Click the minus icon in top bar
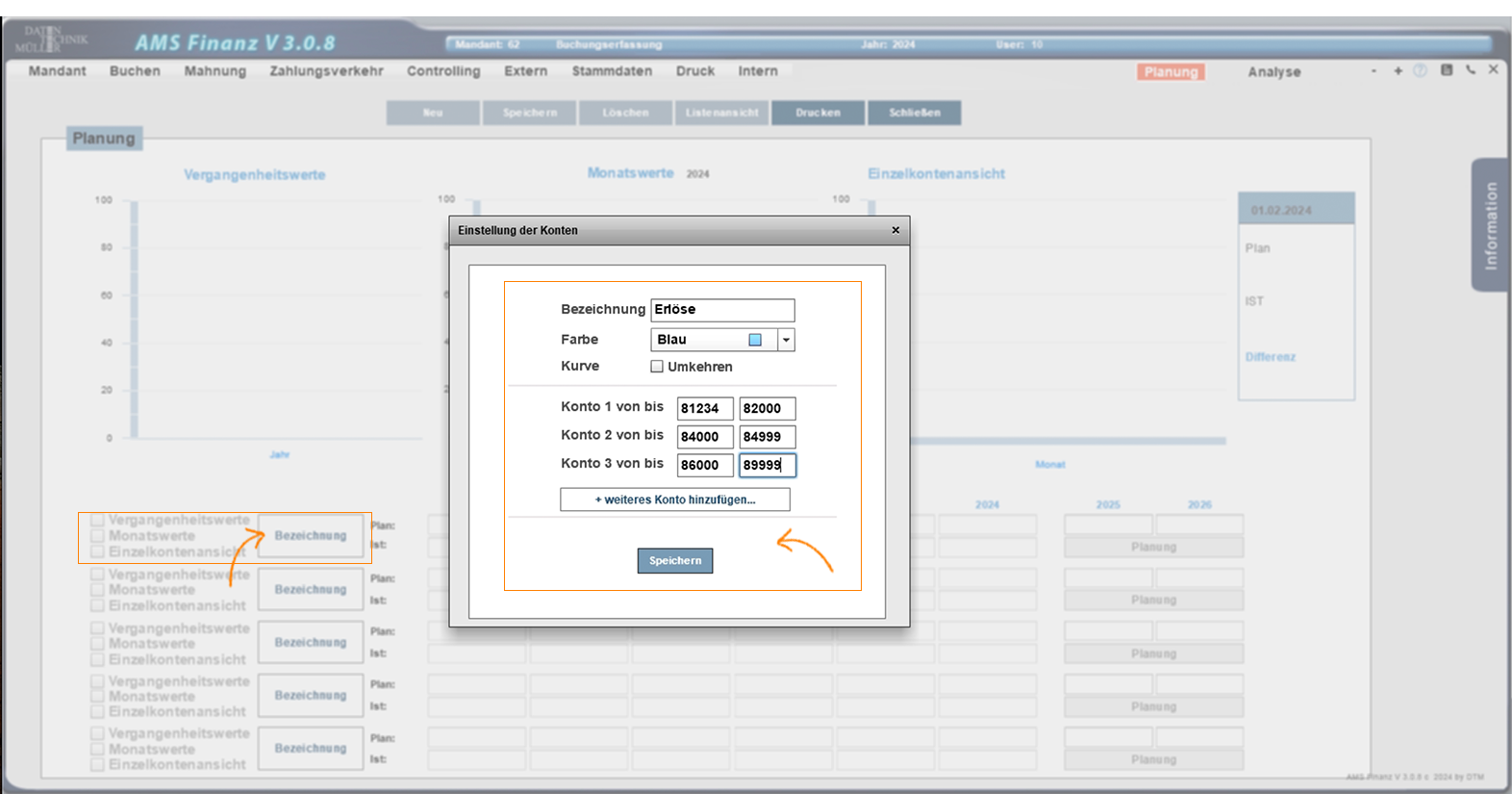 [x=1373, y=70]
